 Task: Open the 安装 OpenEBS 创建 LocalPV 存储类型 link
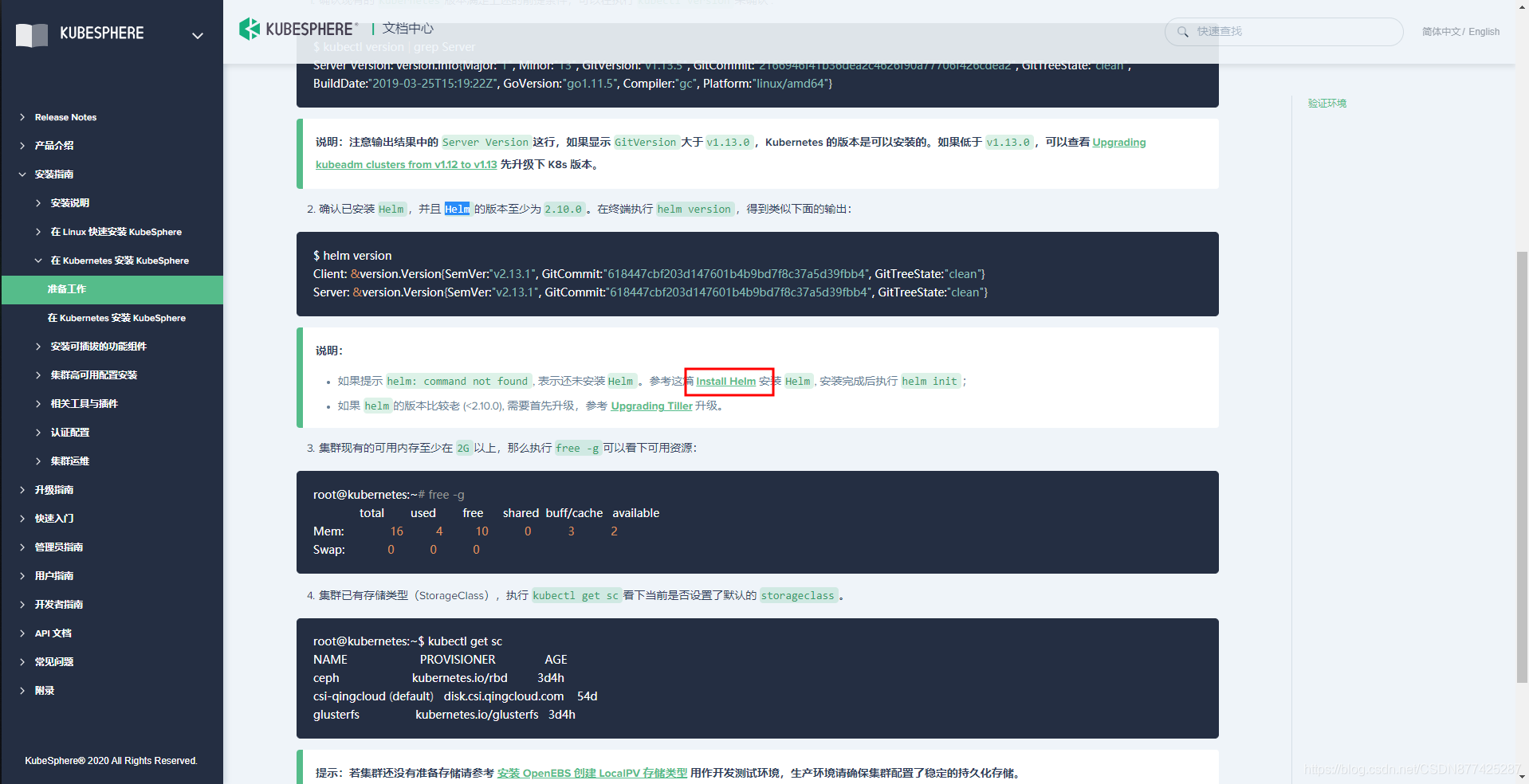592,773
